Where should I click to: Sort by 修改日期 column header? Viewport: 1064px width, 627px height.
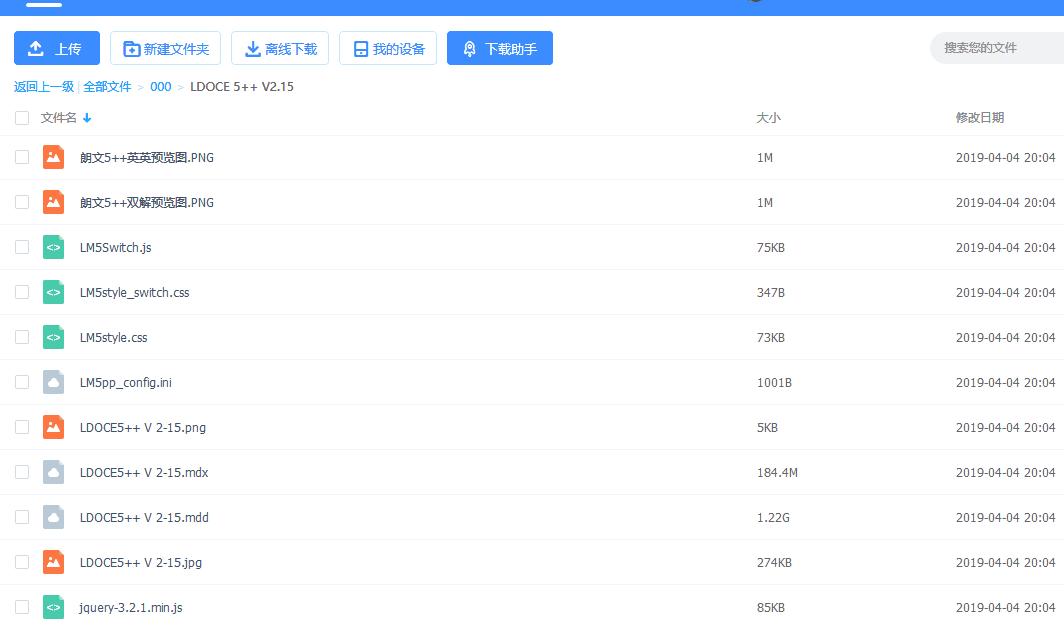click(x=980, y=118)
